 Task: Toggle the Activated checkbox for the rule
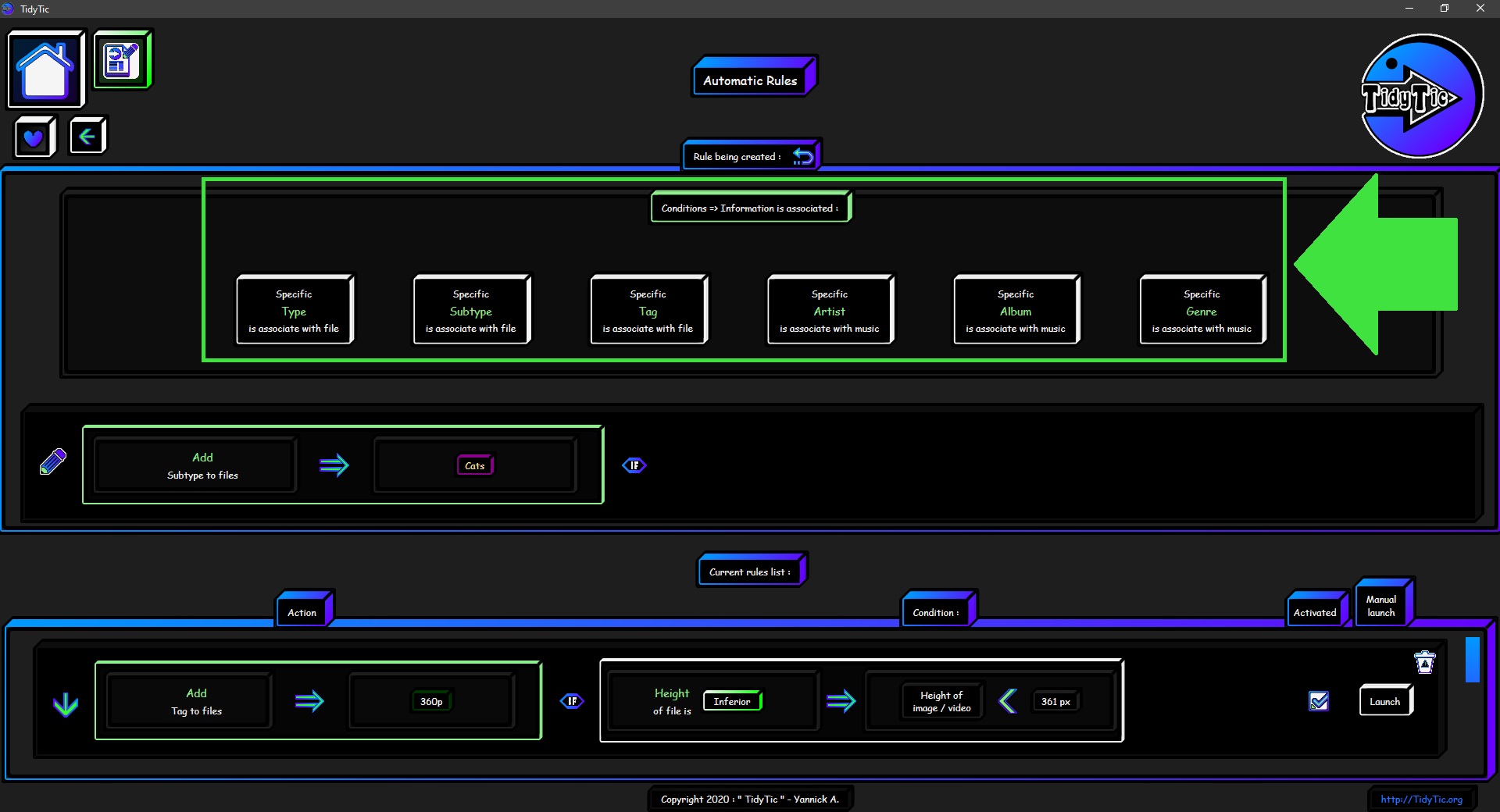(x=1319, y=701)
